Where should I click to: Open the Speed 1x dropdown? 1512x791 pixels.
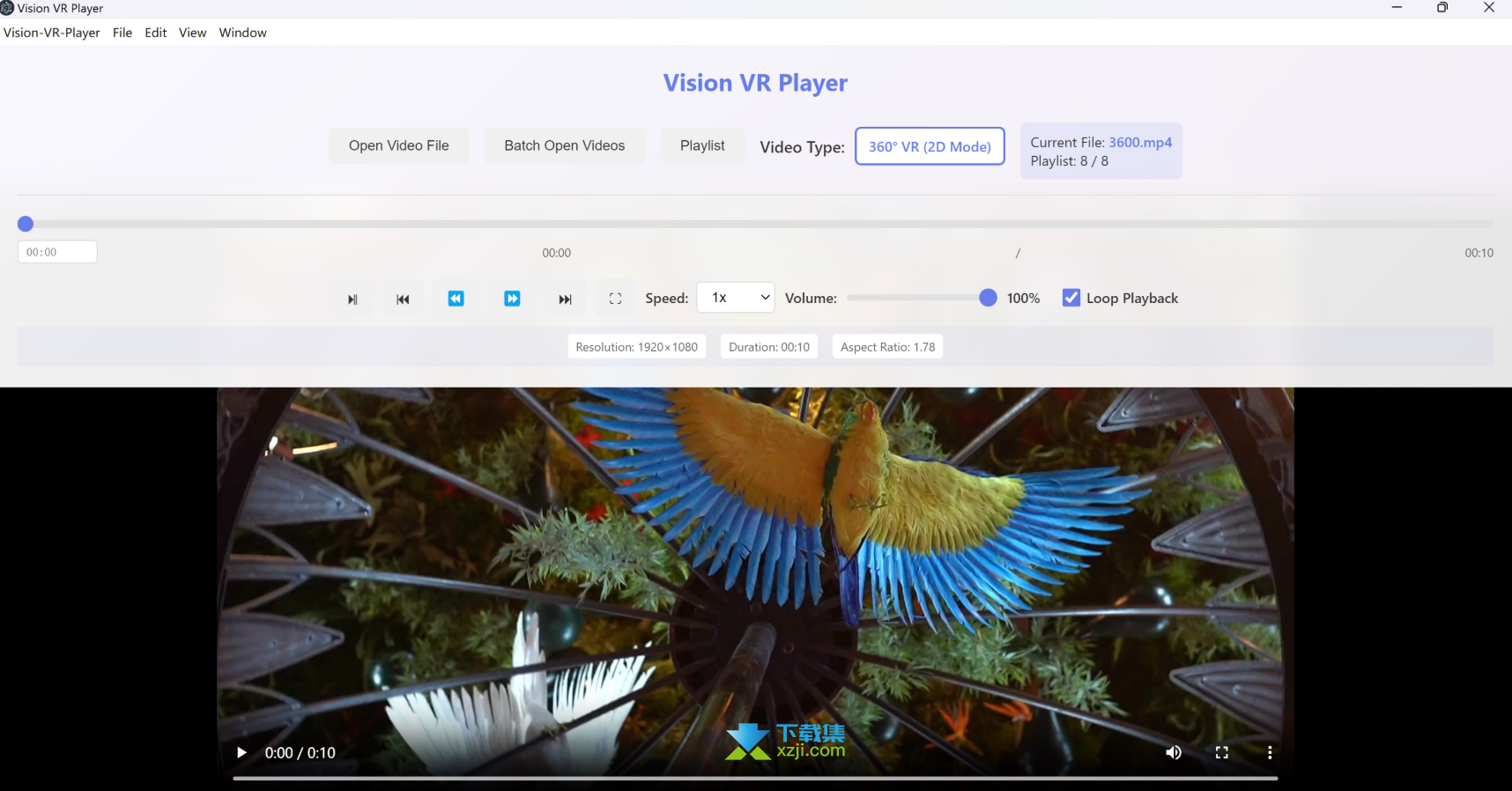(x=737, y=298)
